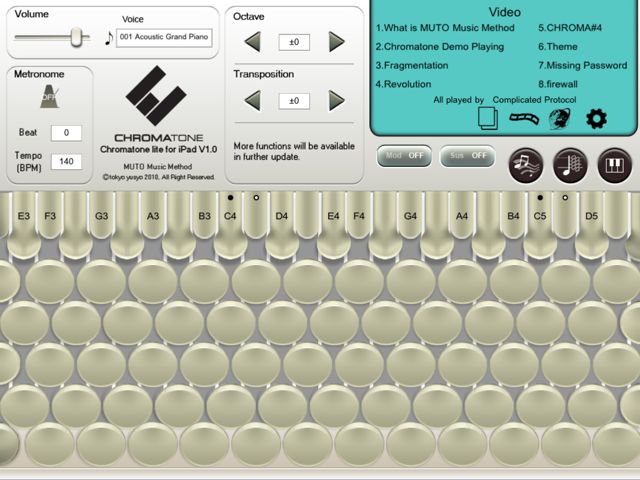The image size is (640, 480).
Task: Click the Volume slider handle
Action: pos(76,38)
